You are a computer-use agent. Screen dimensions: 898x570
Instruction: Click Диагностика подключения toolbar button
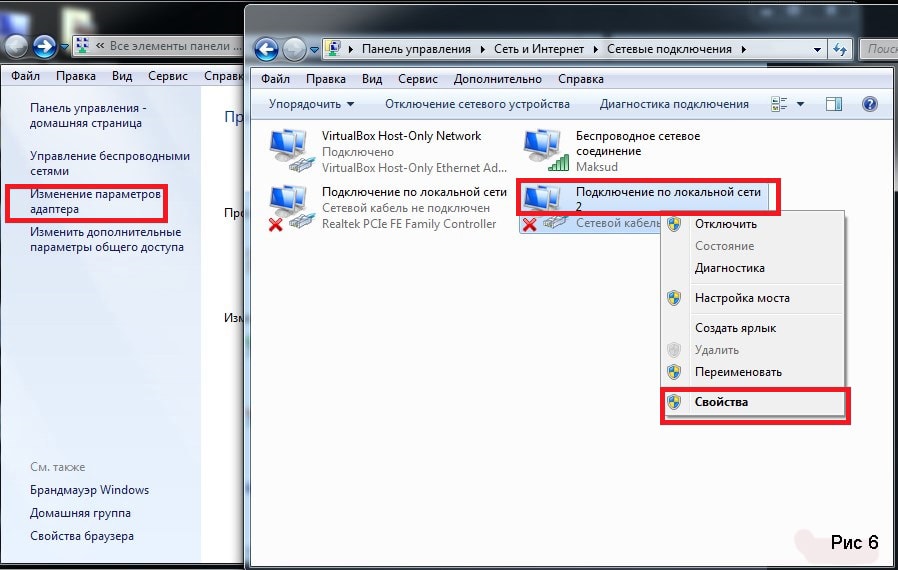click(673, 104)
